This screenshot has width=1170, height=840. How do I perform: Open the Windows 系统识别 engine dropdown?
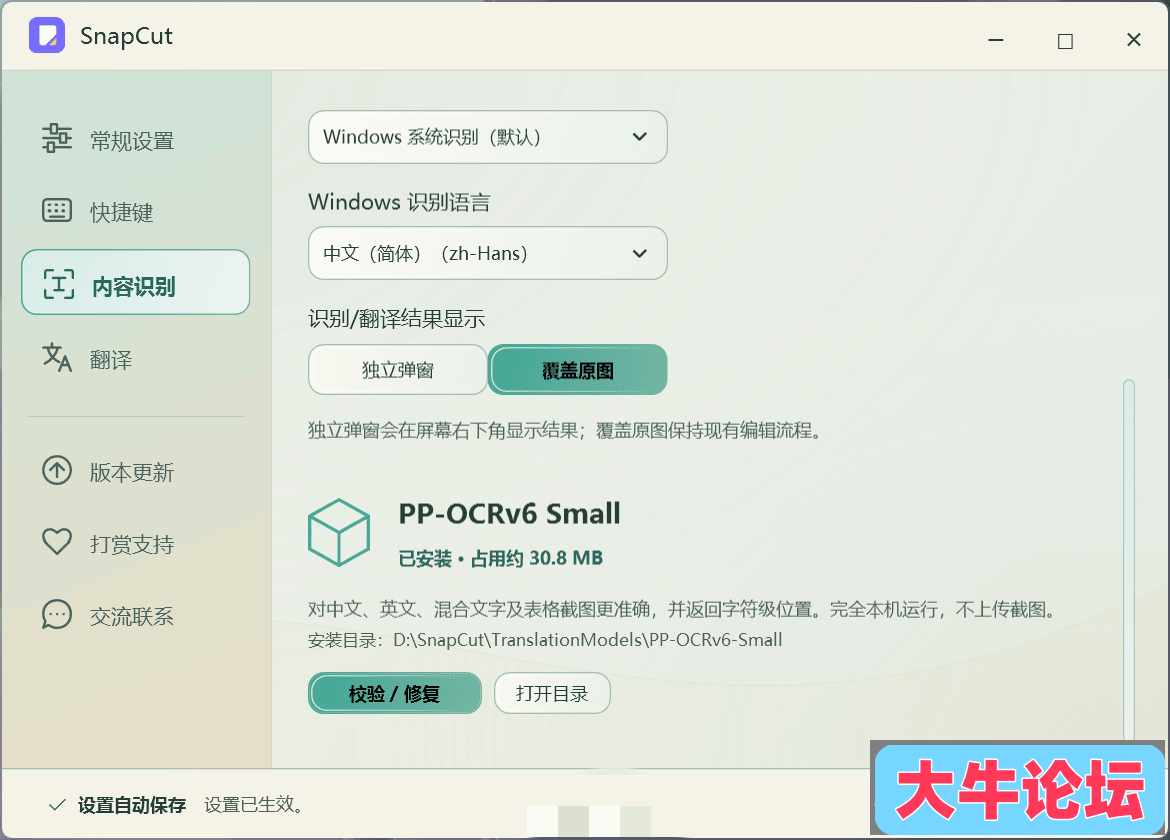[x=487, y=137]
